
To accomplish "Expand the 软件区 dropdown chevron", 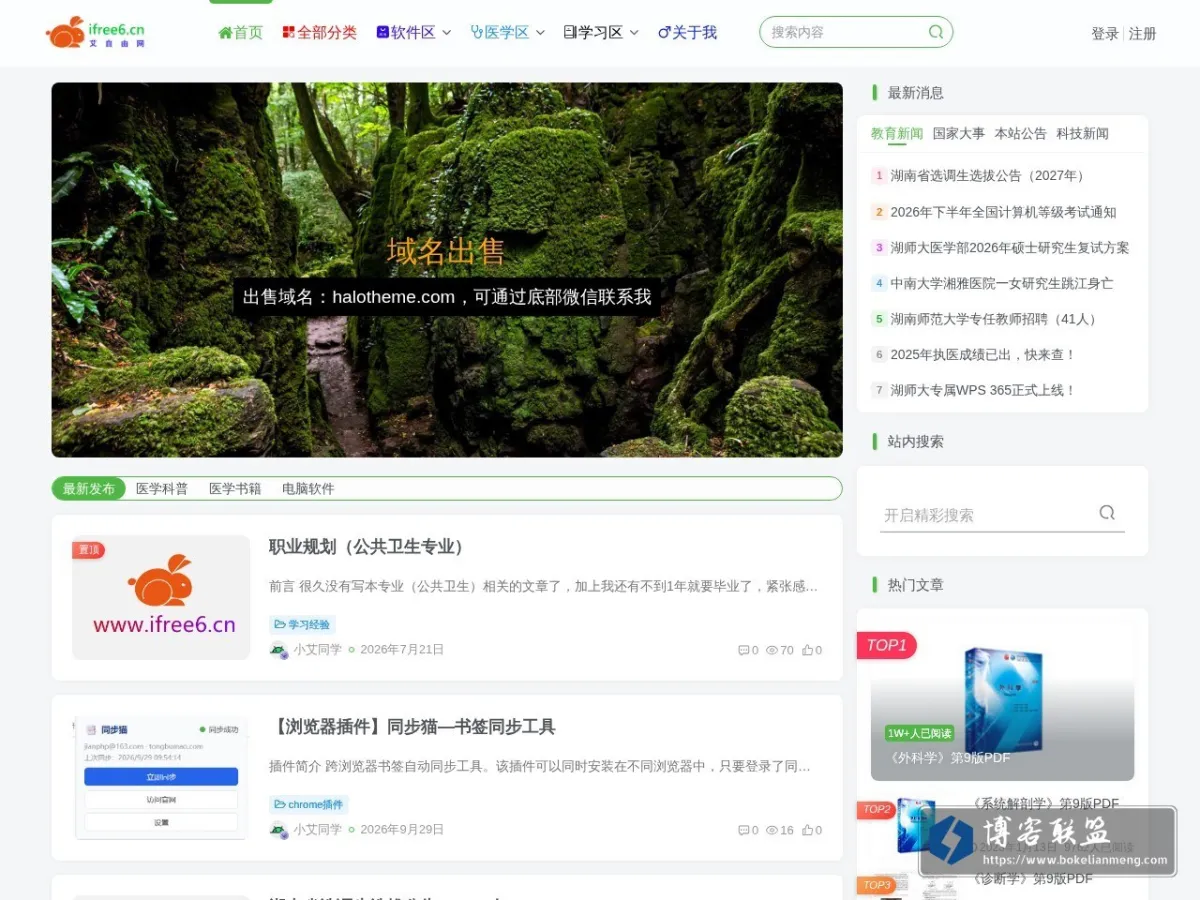I will tap(446, 33).
